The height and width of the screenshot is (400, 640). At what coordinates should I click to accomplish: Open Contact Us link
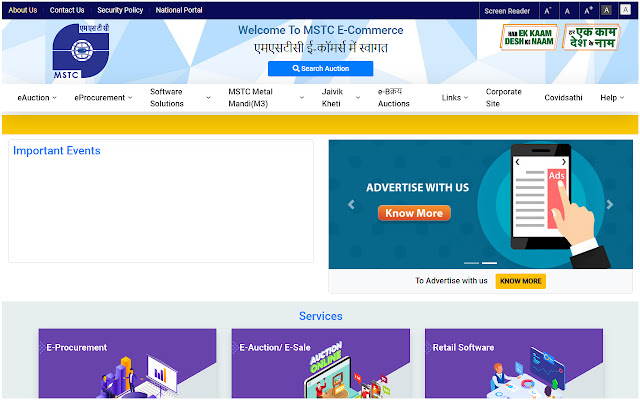67,10
